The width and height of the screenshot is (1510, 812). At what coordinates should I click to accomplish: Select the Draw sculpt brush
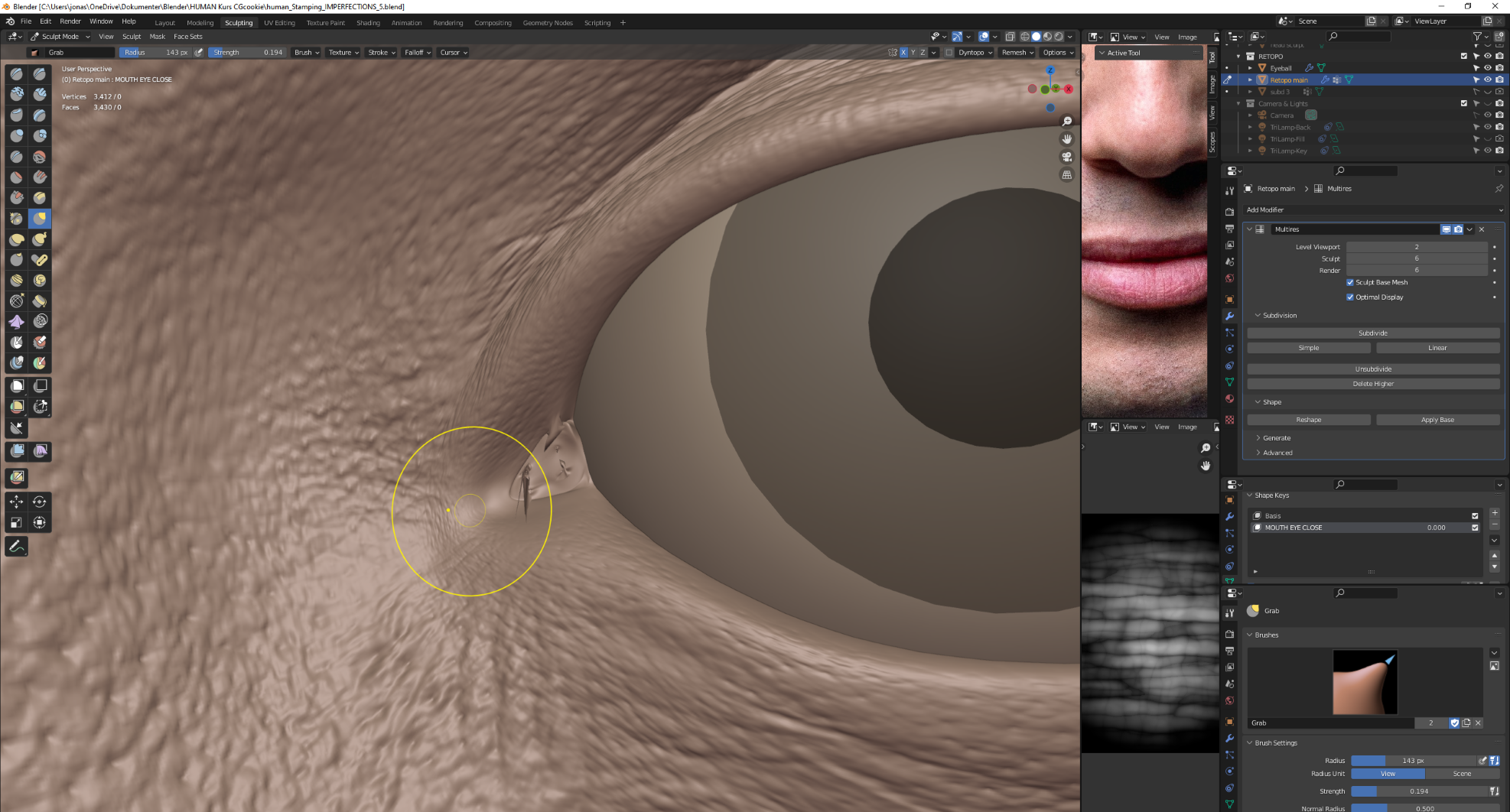point(16,74)
